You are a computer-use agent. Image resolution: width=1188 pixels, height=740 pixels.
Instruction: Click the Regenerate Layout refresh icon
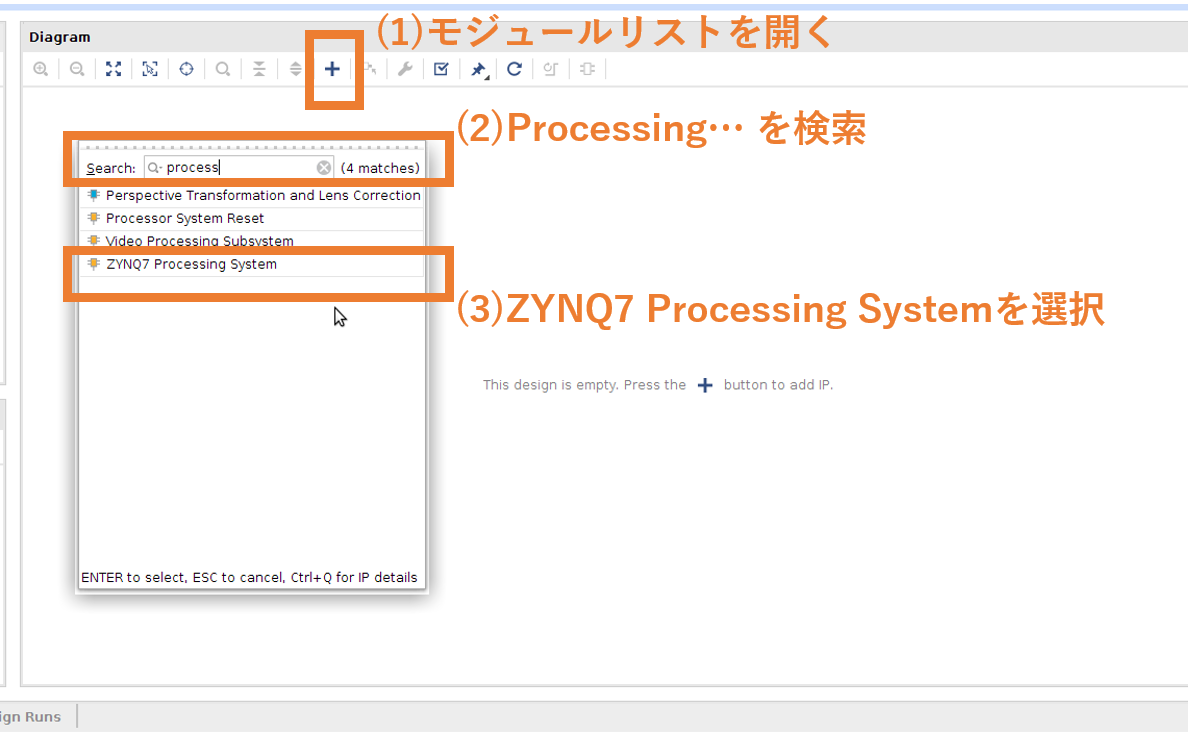[514, 69]
